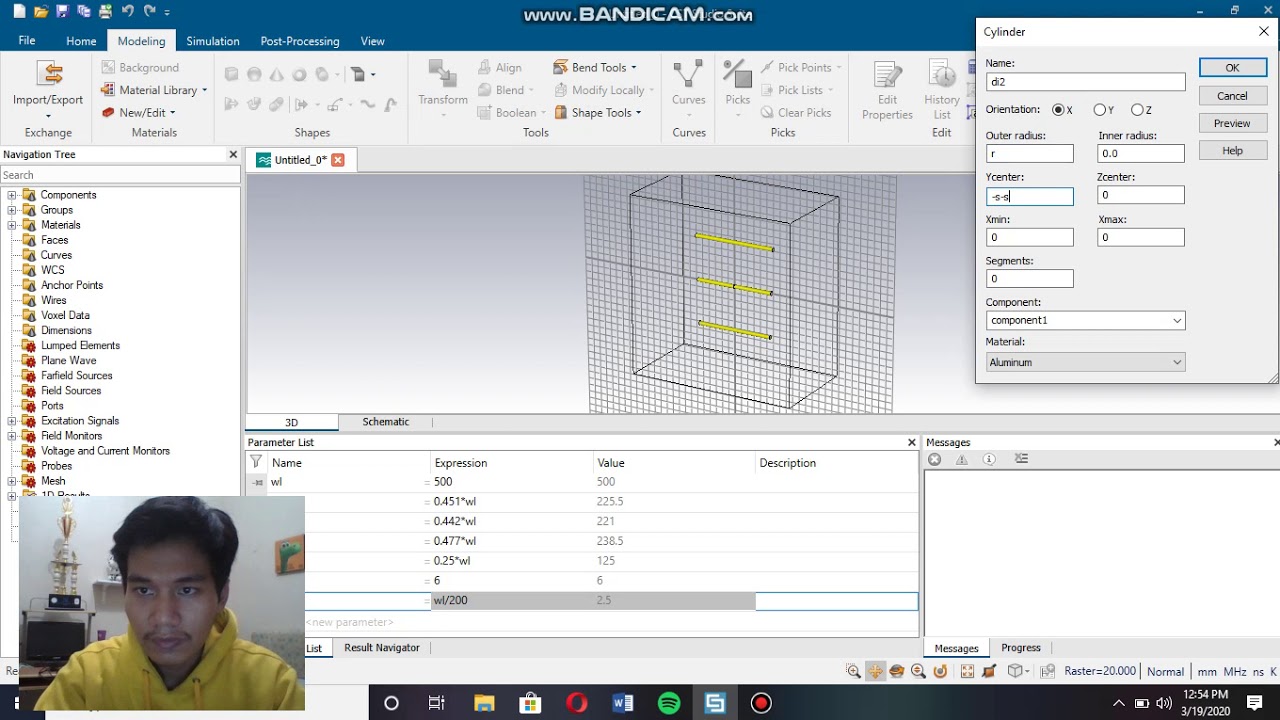This screenshot has height=720, width=1280.
Task: Click the Save icon in quick access toolbar
Action: [x=62, y=12]
